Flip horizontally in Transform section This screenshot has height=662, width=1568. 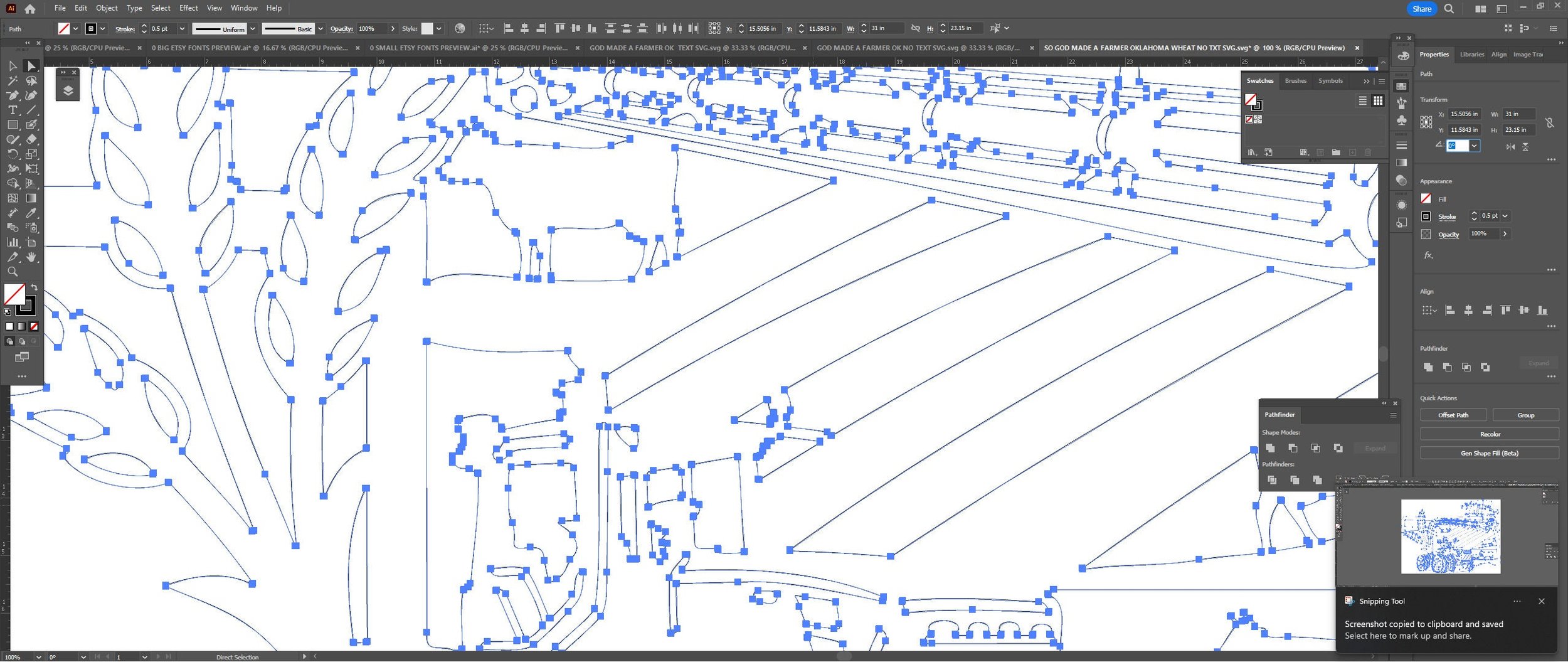click(1510, 147)
